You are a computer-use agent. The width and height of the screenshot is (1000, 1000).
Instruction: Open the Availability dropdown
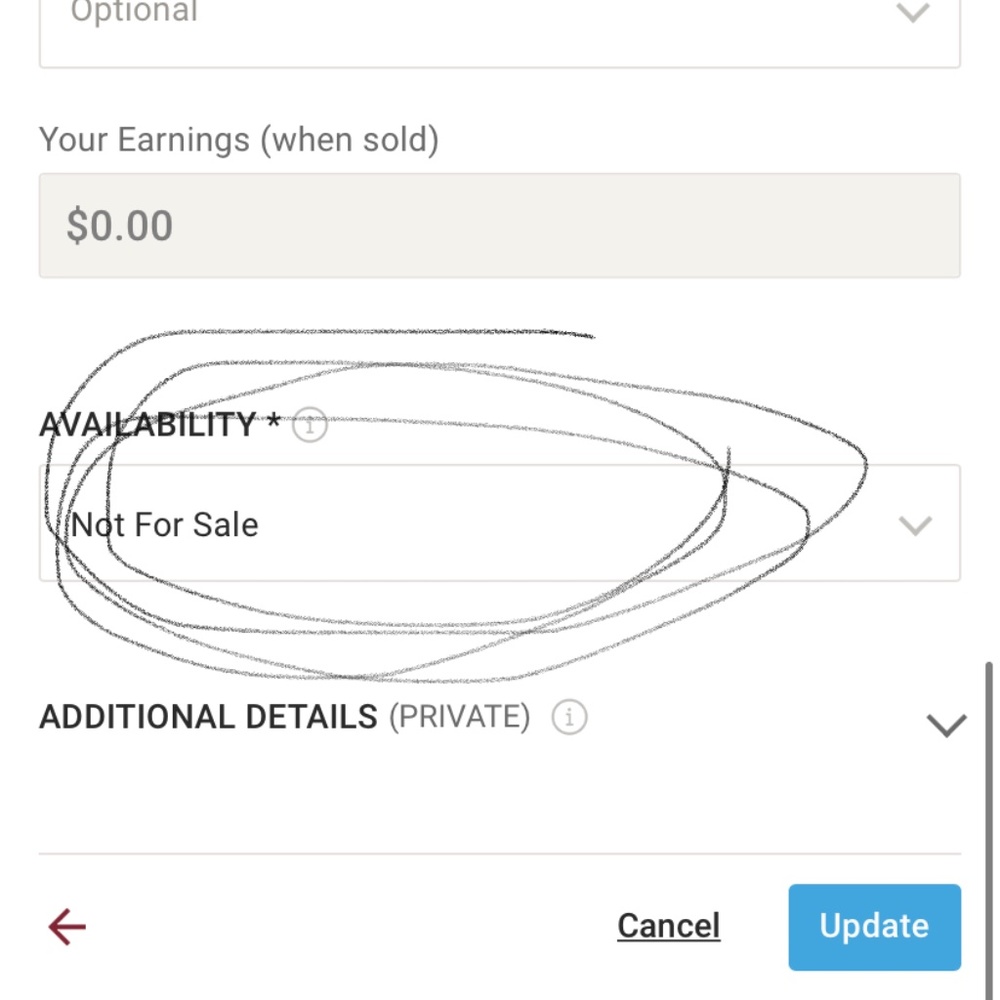tap(500, 523)
